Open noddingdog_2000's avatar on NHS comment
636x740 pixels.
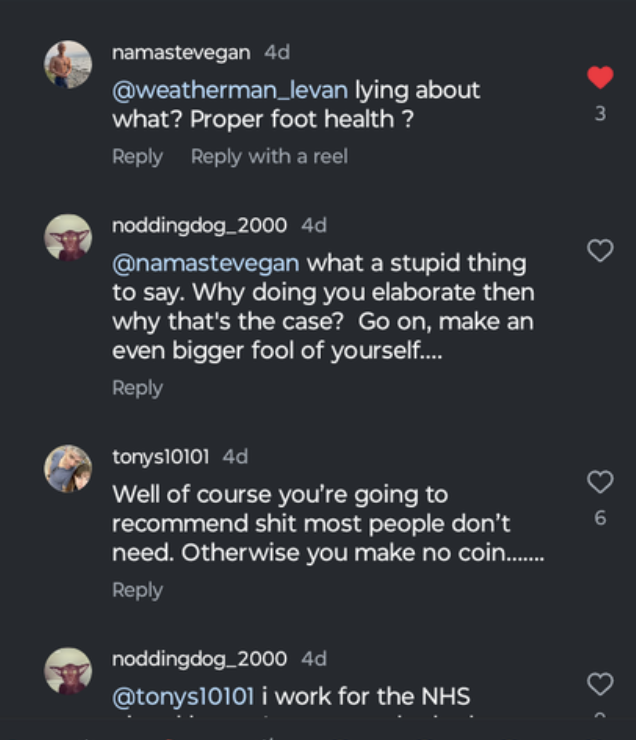pos(68,671)
